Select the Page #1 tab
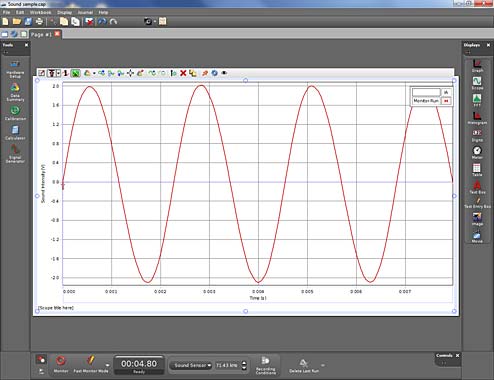494x380 pixels. [41, 34]
